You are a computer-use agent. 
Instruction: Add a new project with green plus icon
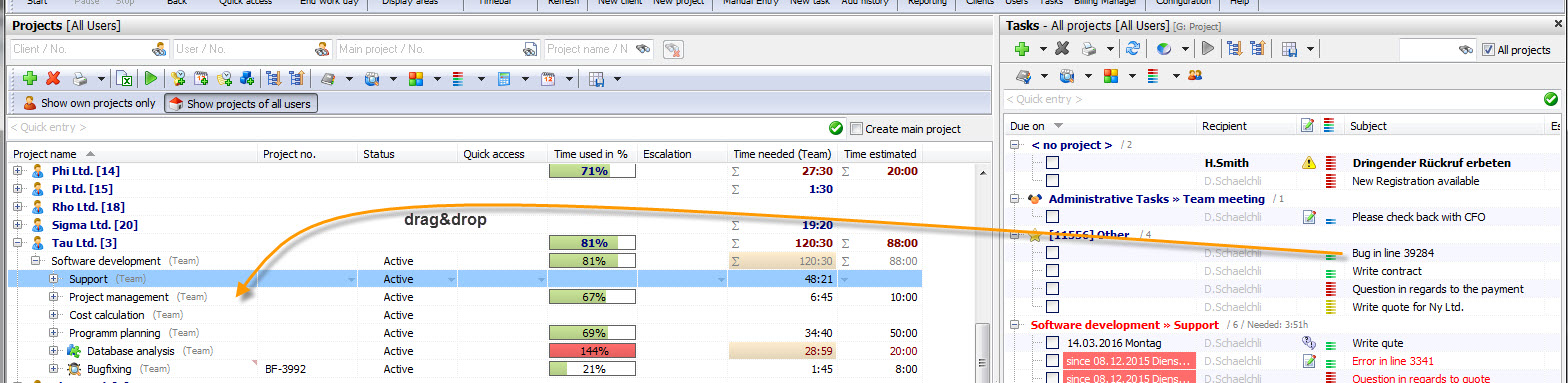pyautogui.click(x=30, y=78)
